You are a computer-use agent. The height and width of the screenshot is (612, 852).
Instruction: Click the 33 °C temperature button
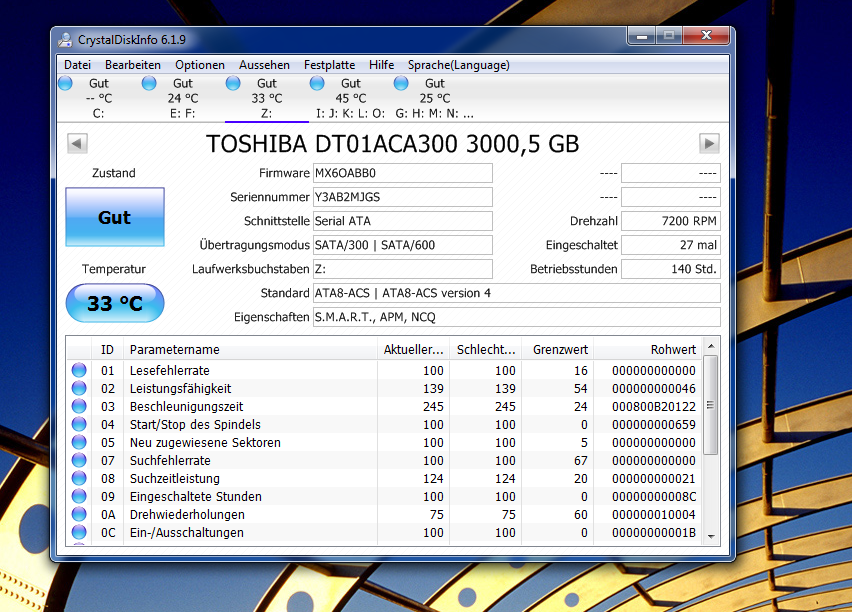coord(115,303)
